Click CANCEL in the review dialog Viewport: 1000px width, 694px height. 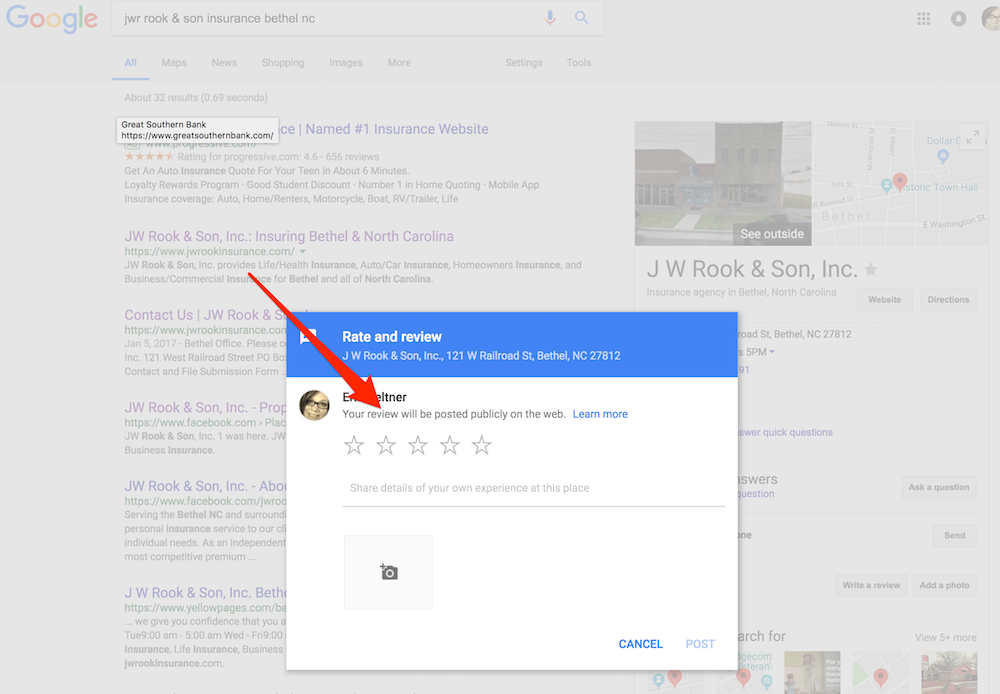(x=640, y=644)
